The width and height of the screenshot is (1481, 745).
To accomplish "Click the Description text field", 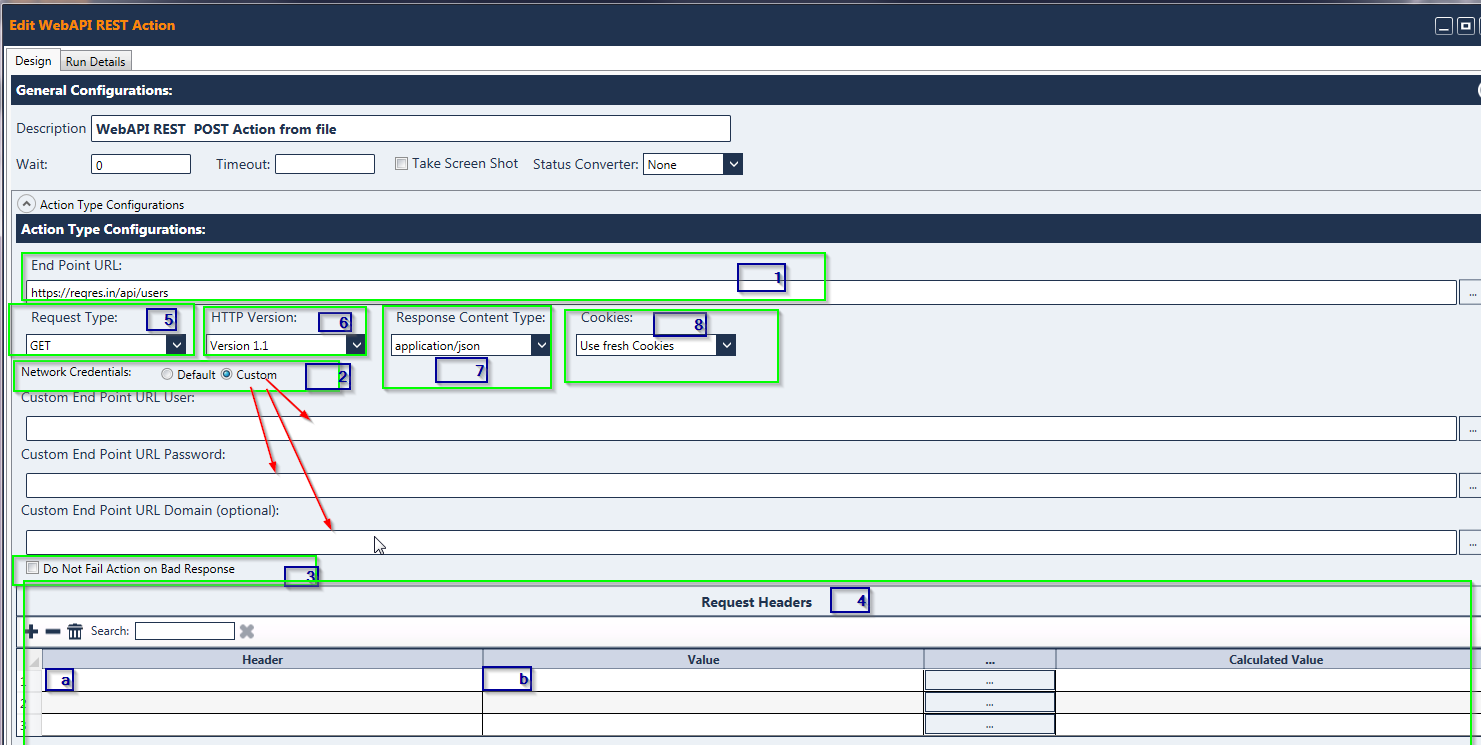I will coord(411,129).
